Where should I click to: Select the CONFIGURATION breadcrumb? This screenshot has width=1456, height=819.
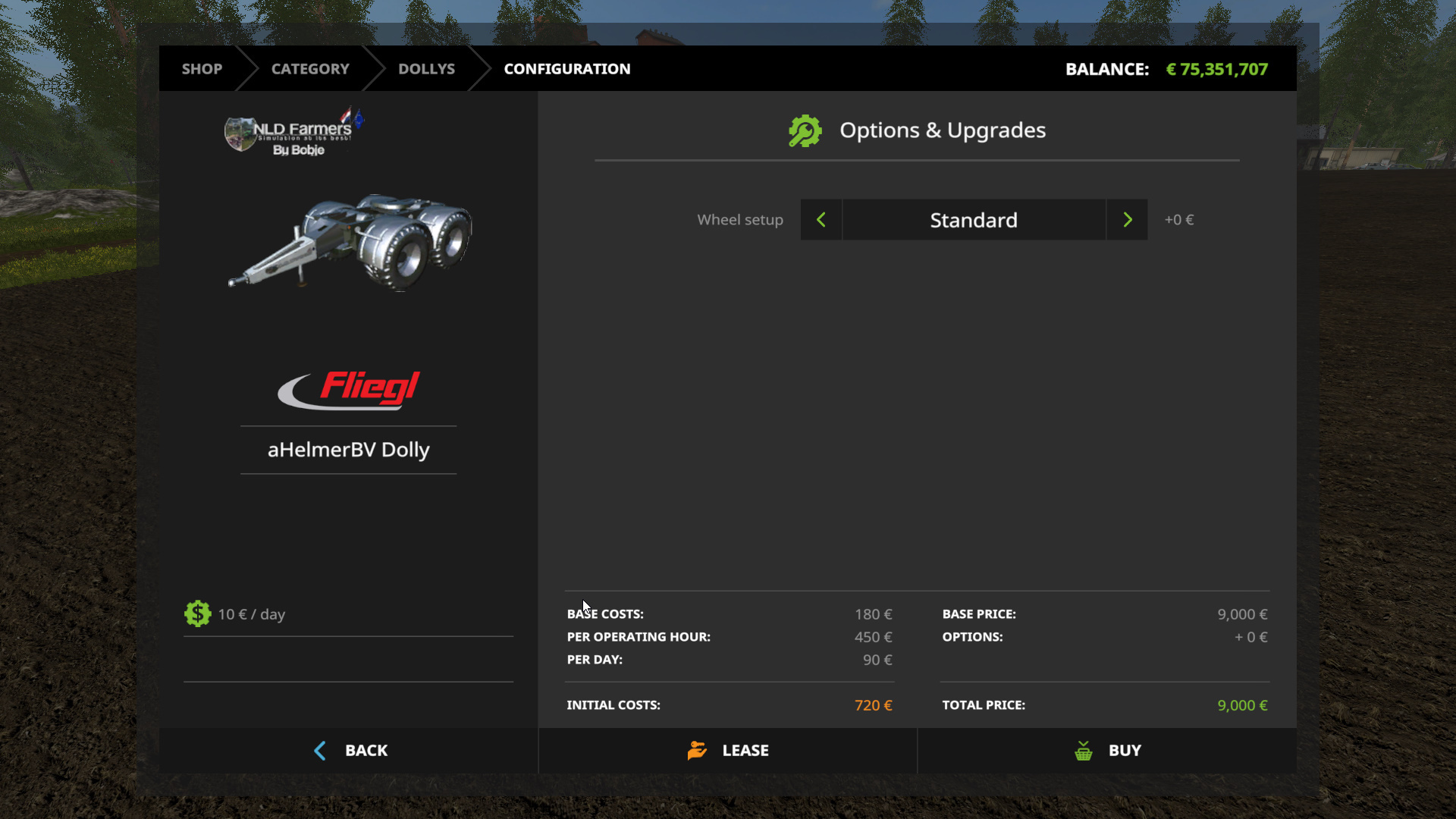coord(566,69)
